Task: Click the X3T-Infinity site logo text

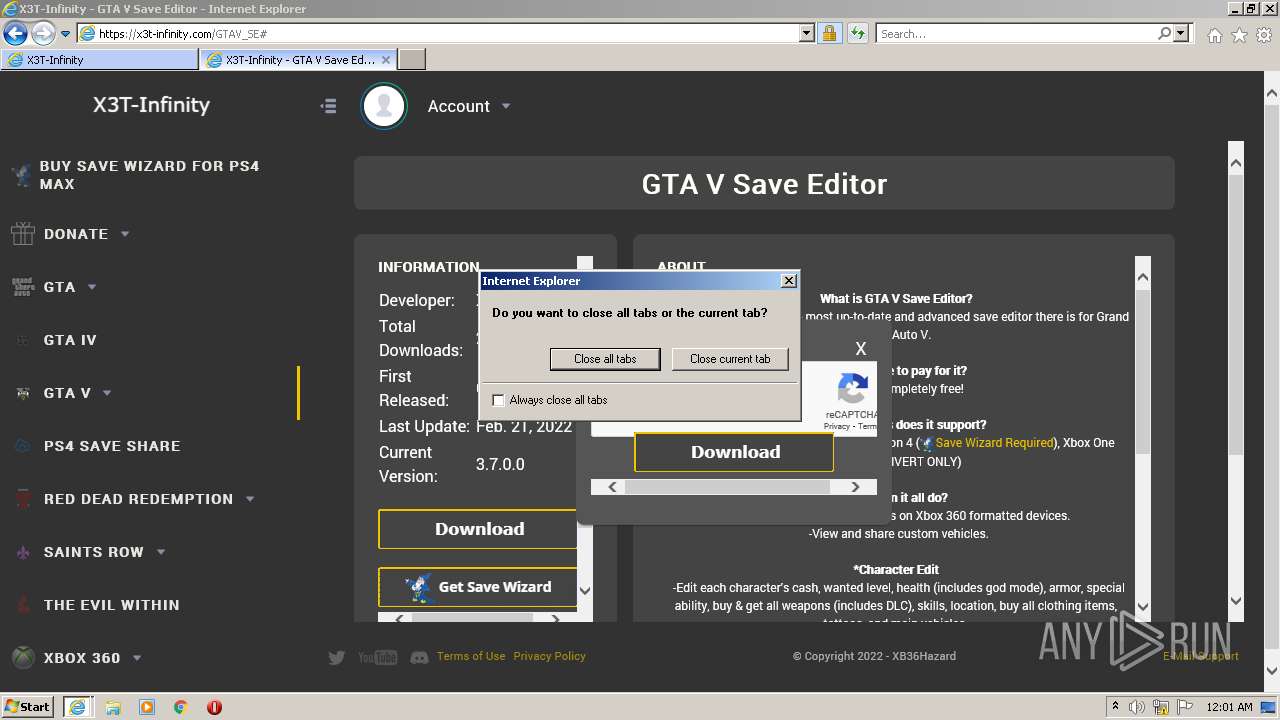Action: (151, 105)
